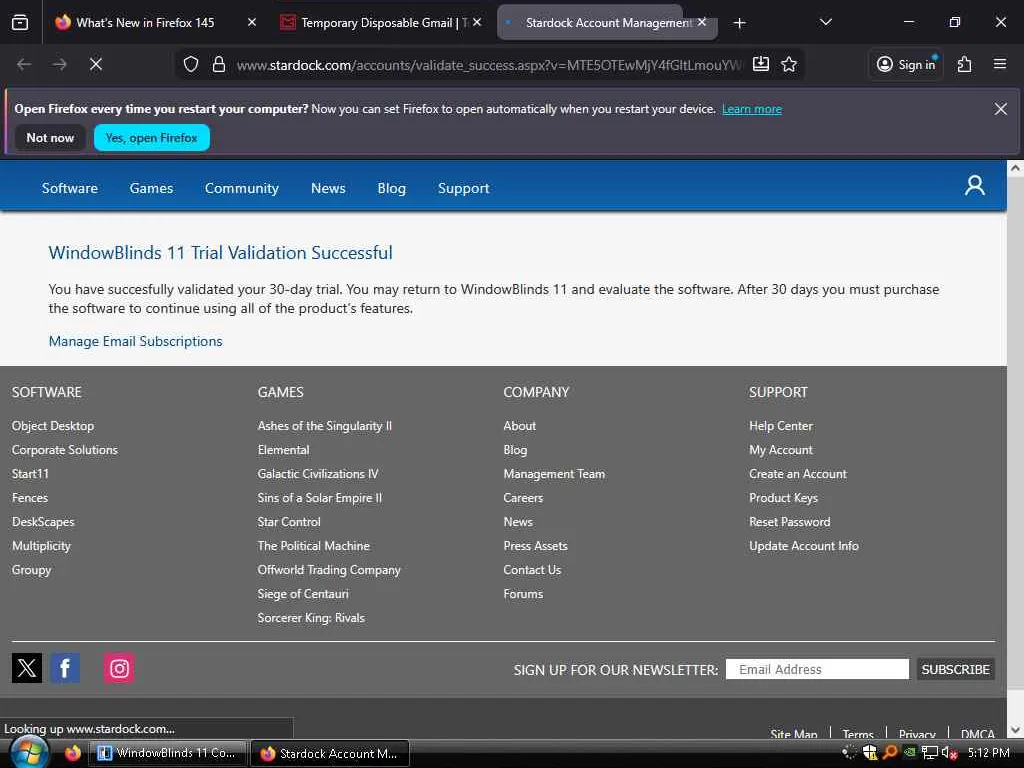Viewport: 1024px width, 768px height.
Task: Open Update Account Info link
Action: pyautogui.click(x=804, y=546)
